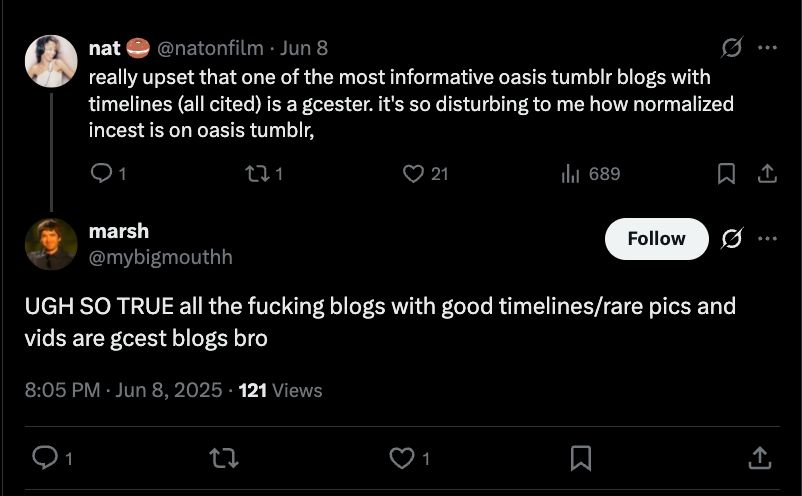Bookmark marsh's reply

point(579,458)
